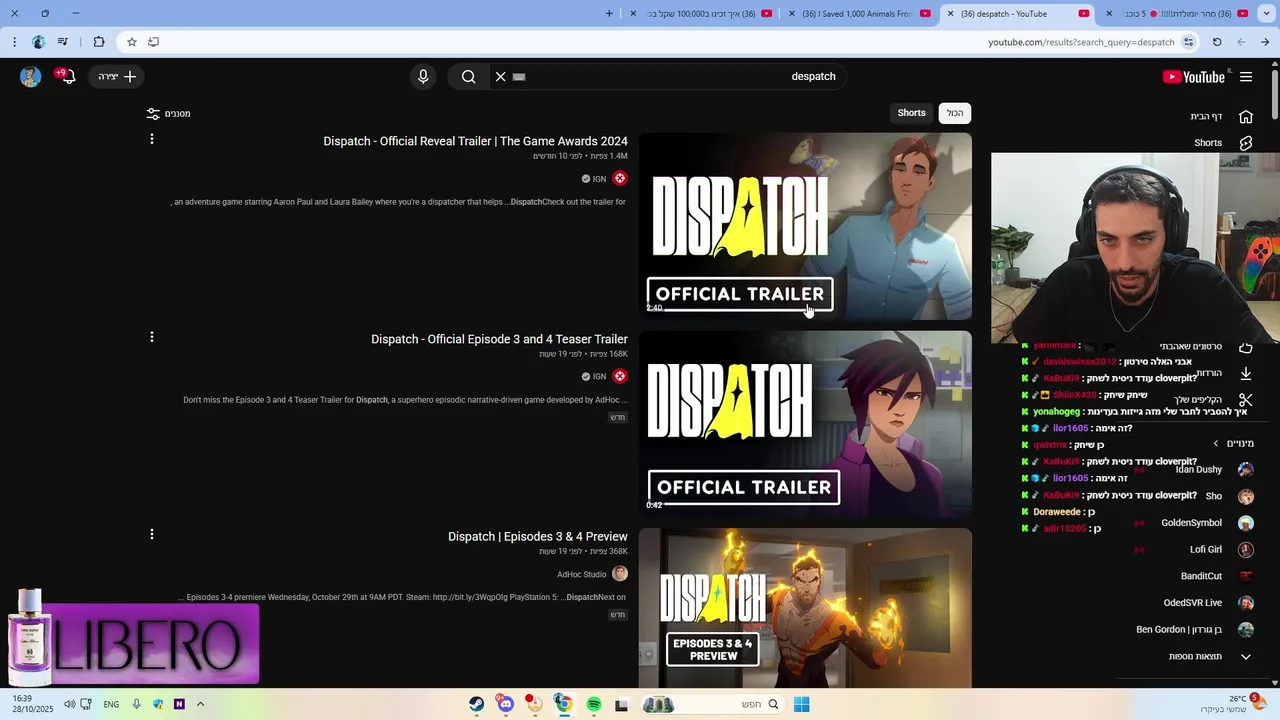Select the Shorts filter chip

911,113
